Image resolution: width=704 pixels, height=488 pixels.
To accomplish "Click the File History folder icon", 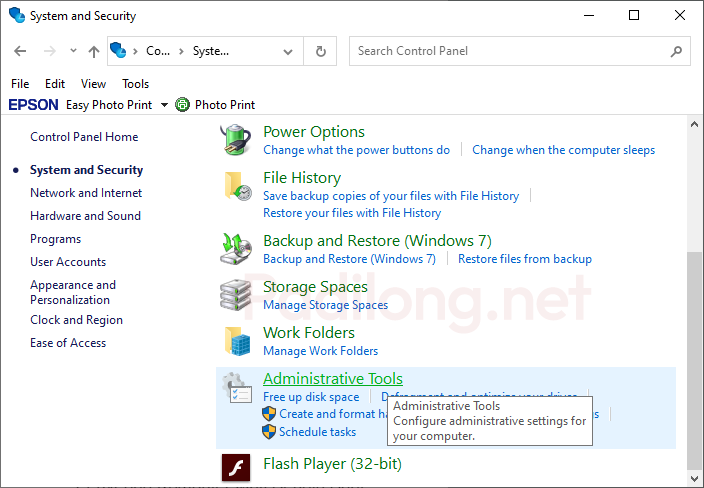I will coord(238,186).
